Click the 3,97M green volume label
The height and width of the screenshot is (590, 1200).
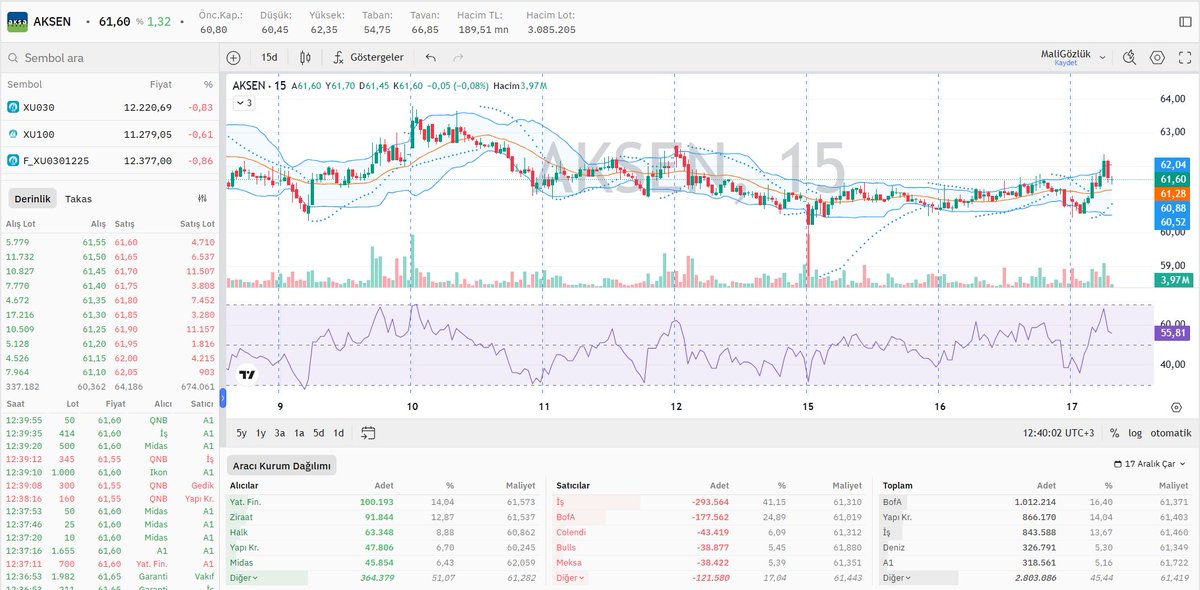pyautogui.click(x=1173, y=280)
